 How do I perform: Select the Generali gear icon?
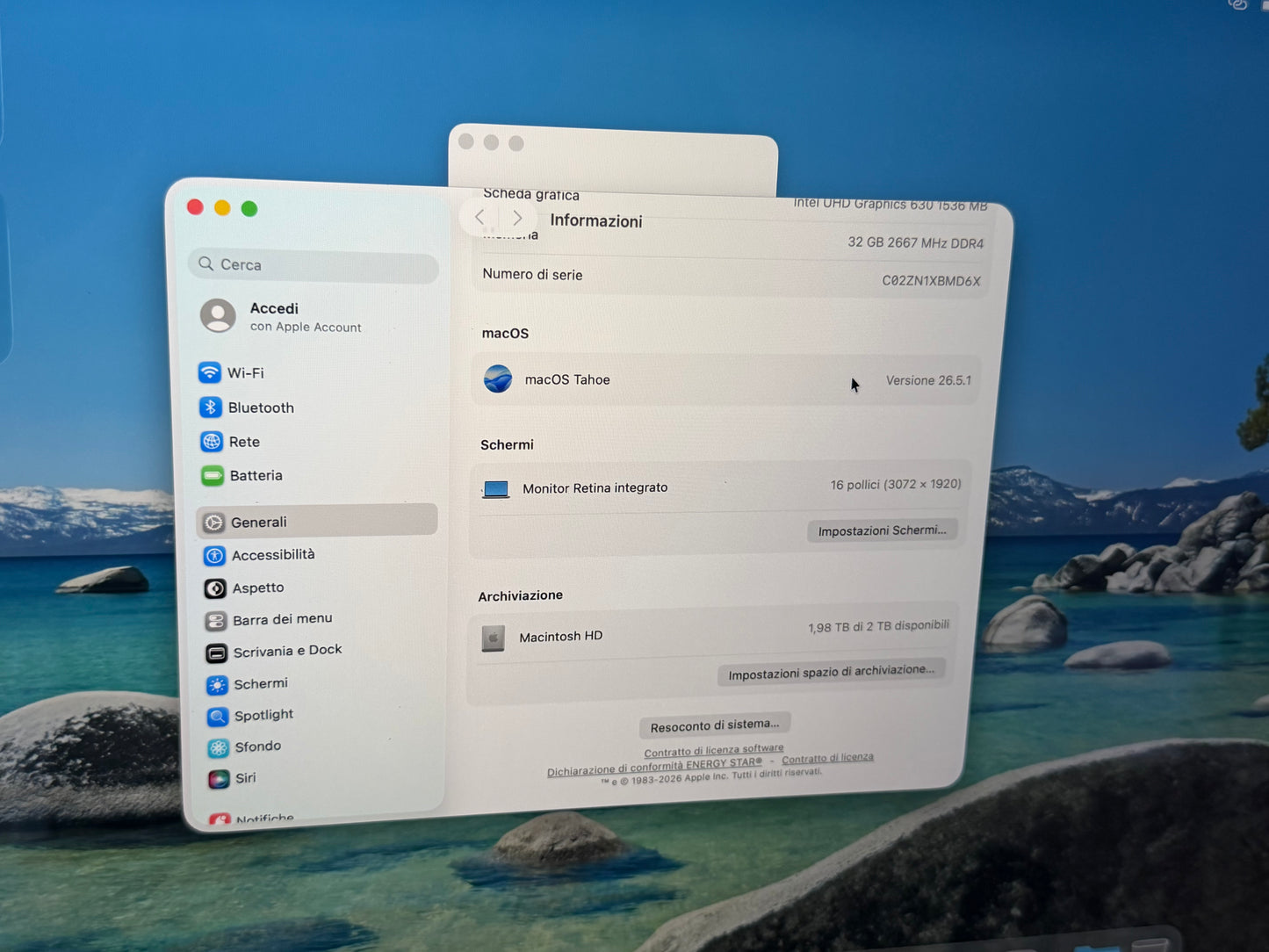pyautogui.click(x=213, y=523)
